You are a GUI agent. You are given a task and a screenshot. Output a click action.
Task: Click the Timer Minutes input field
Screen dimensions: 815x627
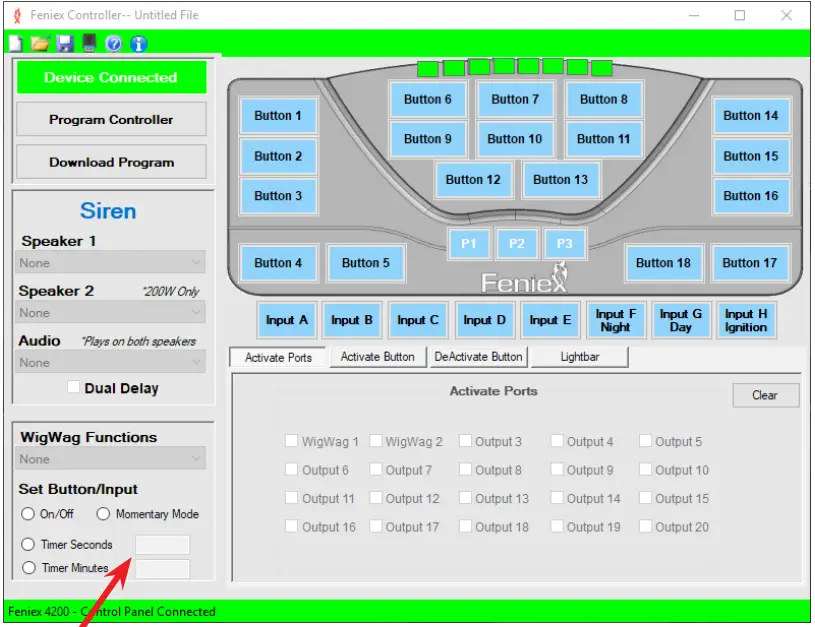pos(162,569)
